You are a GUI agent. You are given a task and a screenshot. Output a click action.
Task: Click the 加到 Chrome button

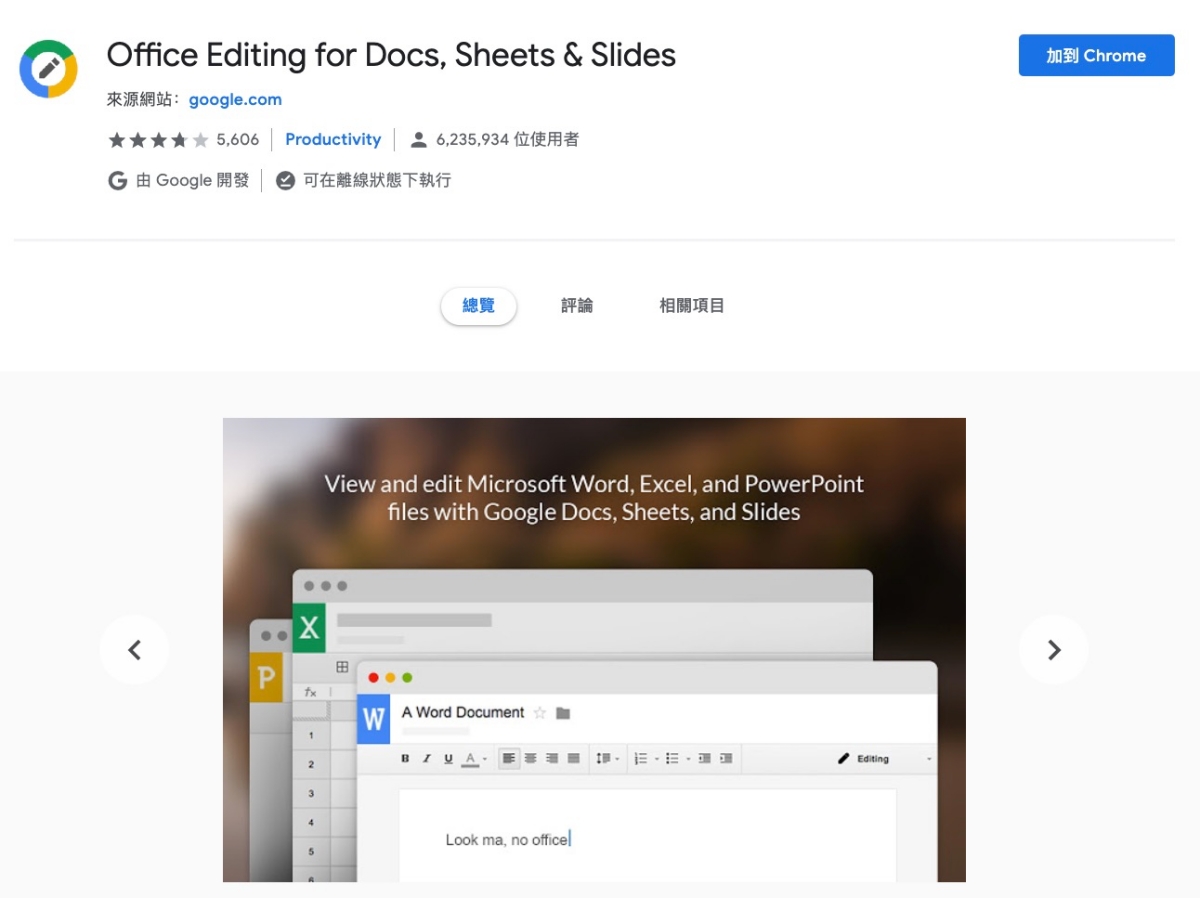click(1096, 56)
